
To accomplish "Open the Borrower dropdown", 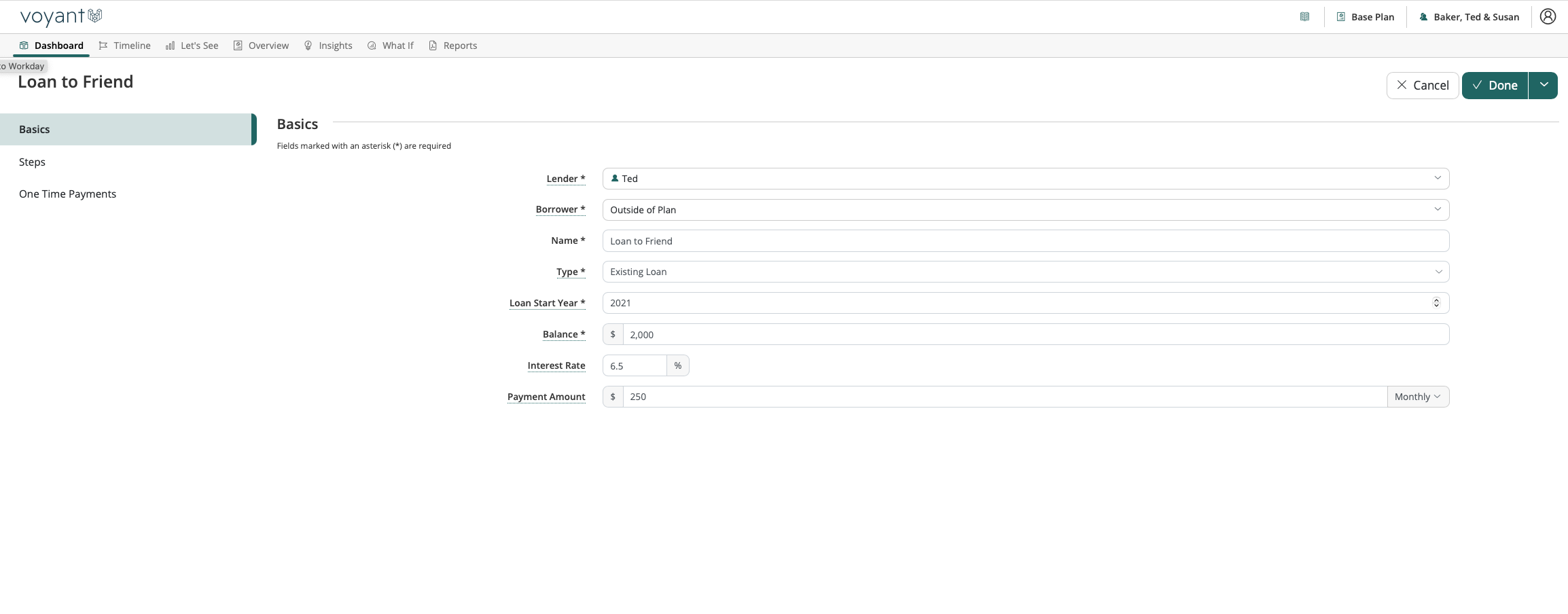I will click(x=1025, y=210).
